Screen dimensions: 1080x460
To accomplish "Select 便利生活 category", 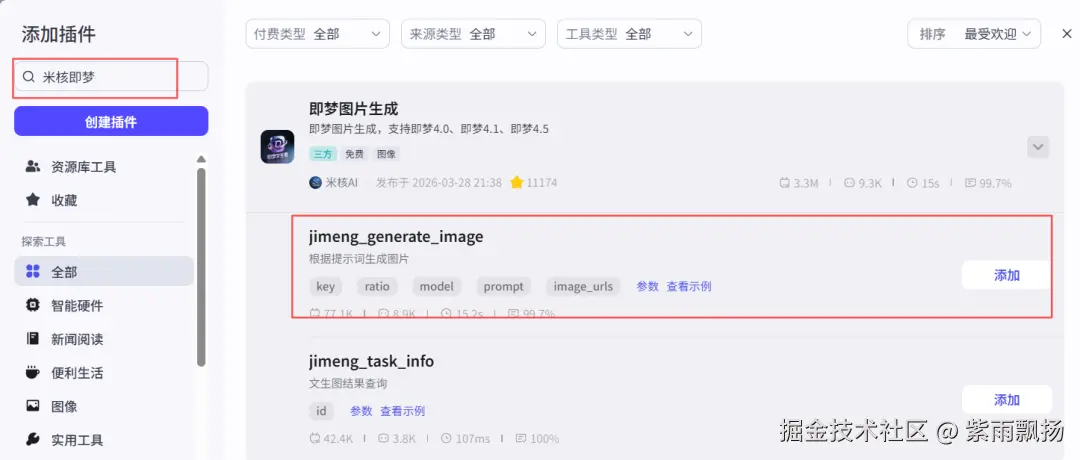I will [104, 373].
